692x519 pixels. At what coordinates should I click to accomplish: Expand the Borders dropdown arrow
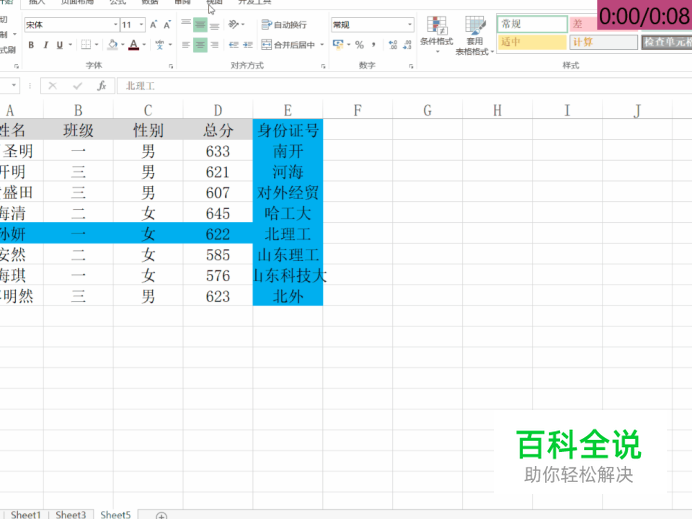pyautogui.click(x=96, y=45)
